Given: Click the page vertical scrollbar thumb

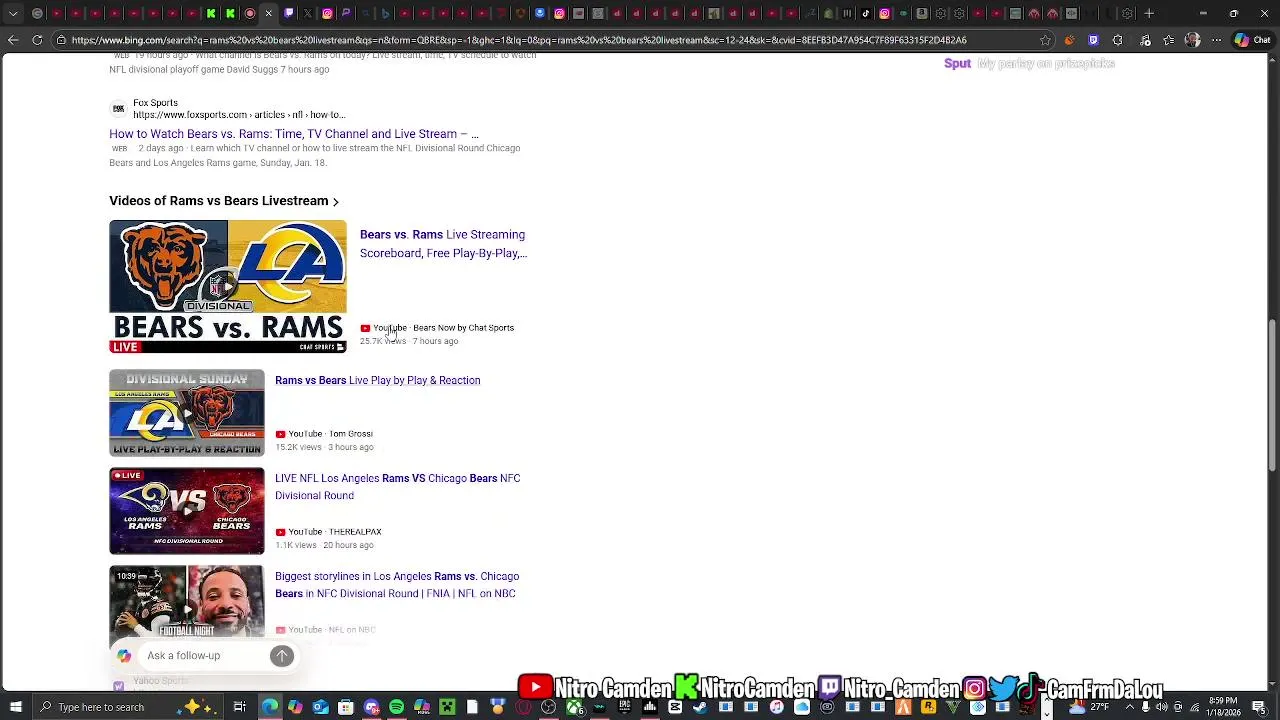Looking at the screenshot, I should [x=1273, y=395].
